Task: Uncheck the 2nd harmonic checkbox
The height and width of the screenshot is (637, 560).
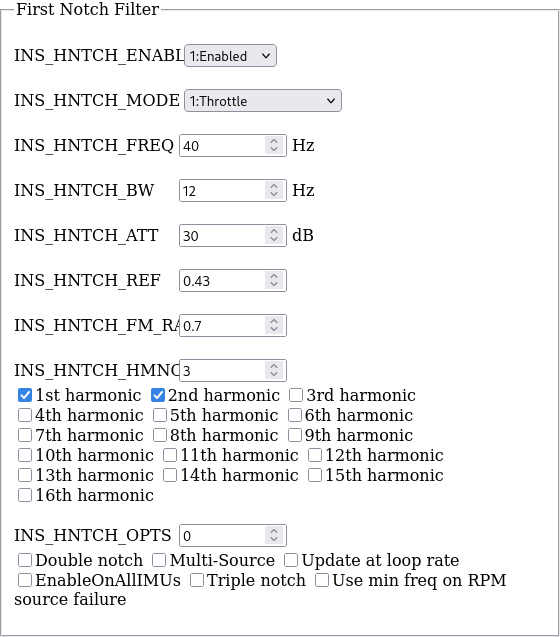Action: click(x=158, y=395)
